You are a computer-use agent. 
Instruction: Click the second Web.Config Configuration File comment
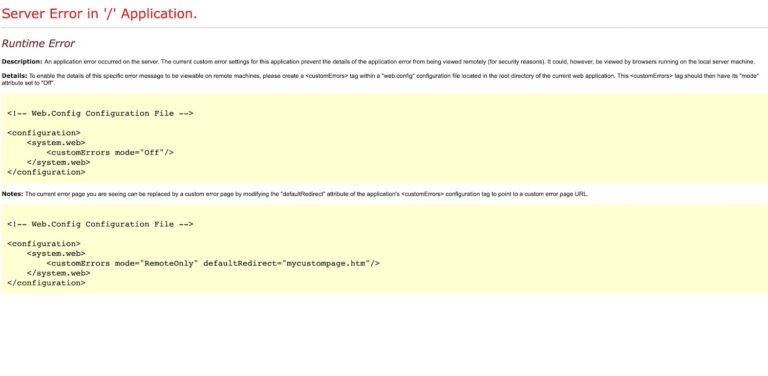(100, 224)
